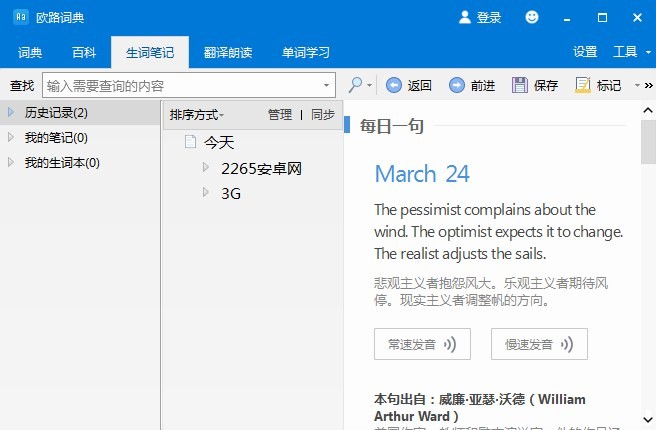Click 同步 to sync notes
This screenshot has height=430, width=656.
[x=323, y=114]
